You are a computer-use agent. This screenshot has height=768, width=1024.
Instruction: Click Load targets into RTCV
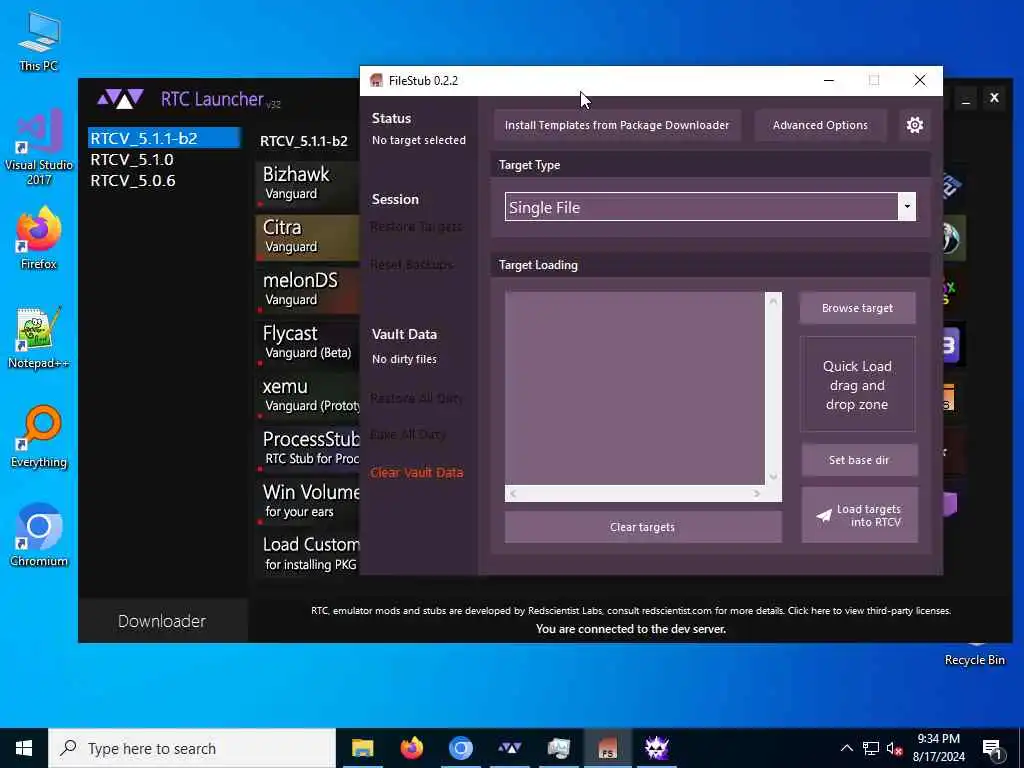click(859, 515)
